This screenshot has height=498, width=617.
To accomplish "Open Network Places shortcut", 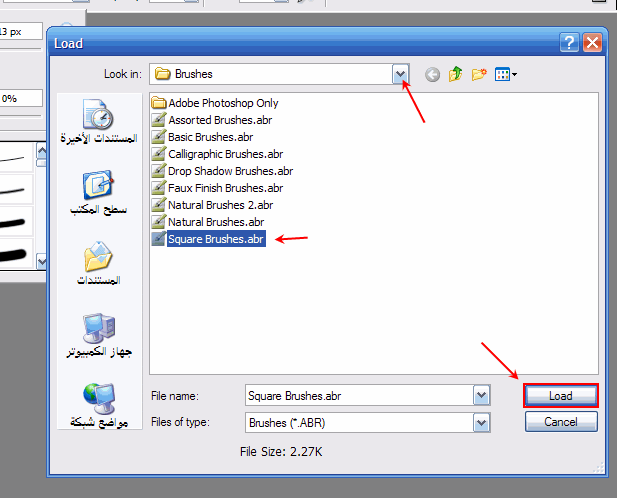I will [99, 406].
